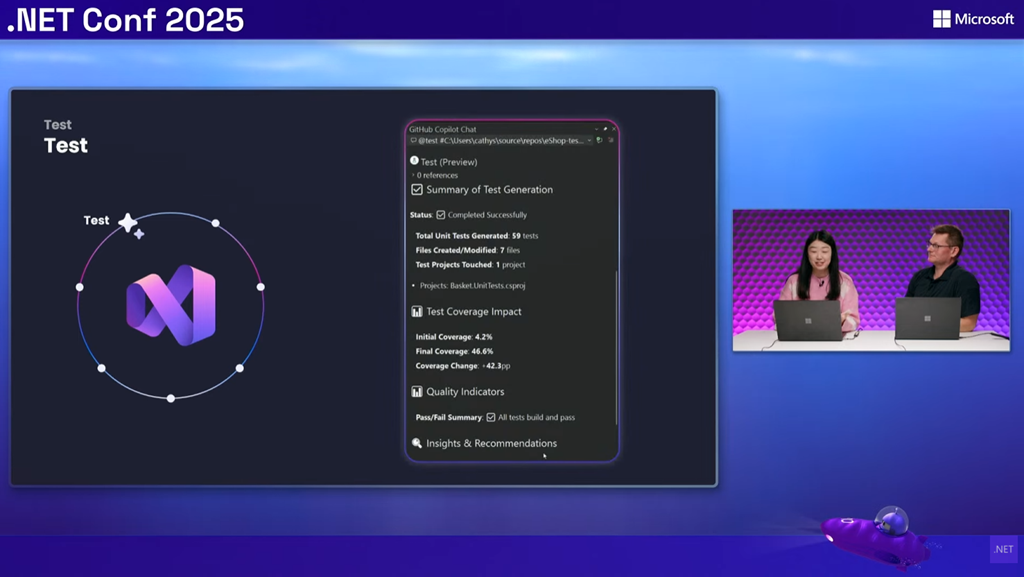Click the sparkle icon beside Test label

click(x=130, y=224)
